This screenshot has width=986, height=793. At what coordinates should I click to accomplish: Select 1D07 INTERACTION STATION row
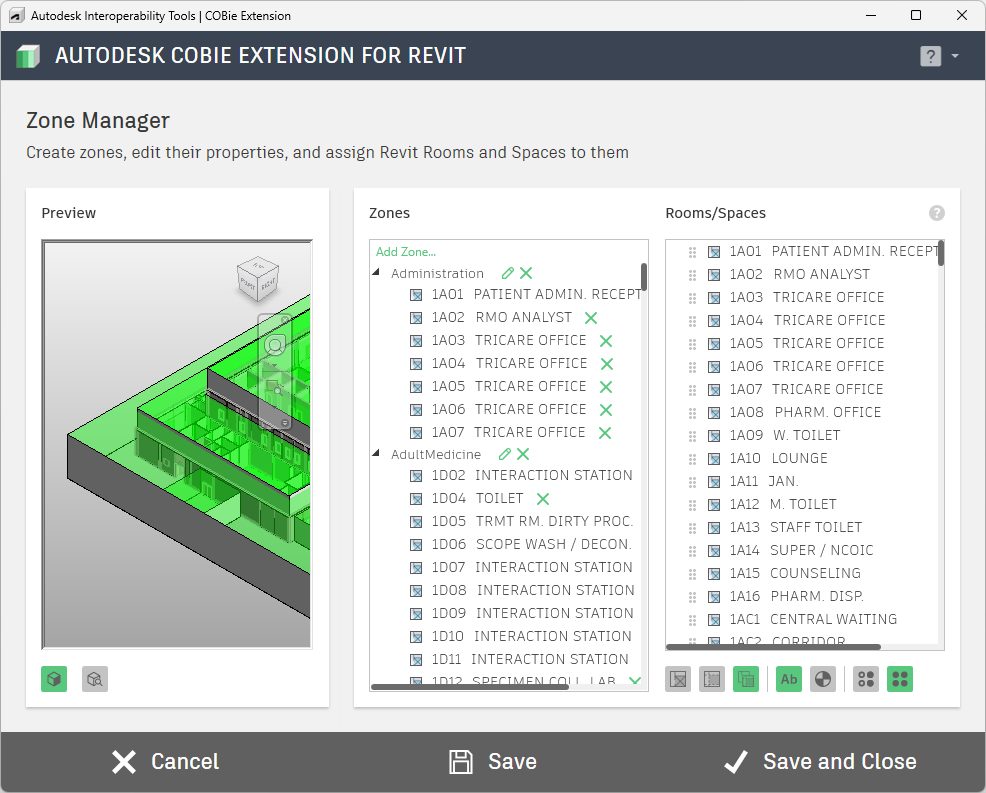point(521,567)
